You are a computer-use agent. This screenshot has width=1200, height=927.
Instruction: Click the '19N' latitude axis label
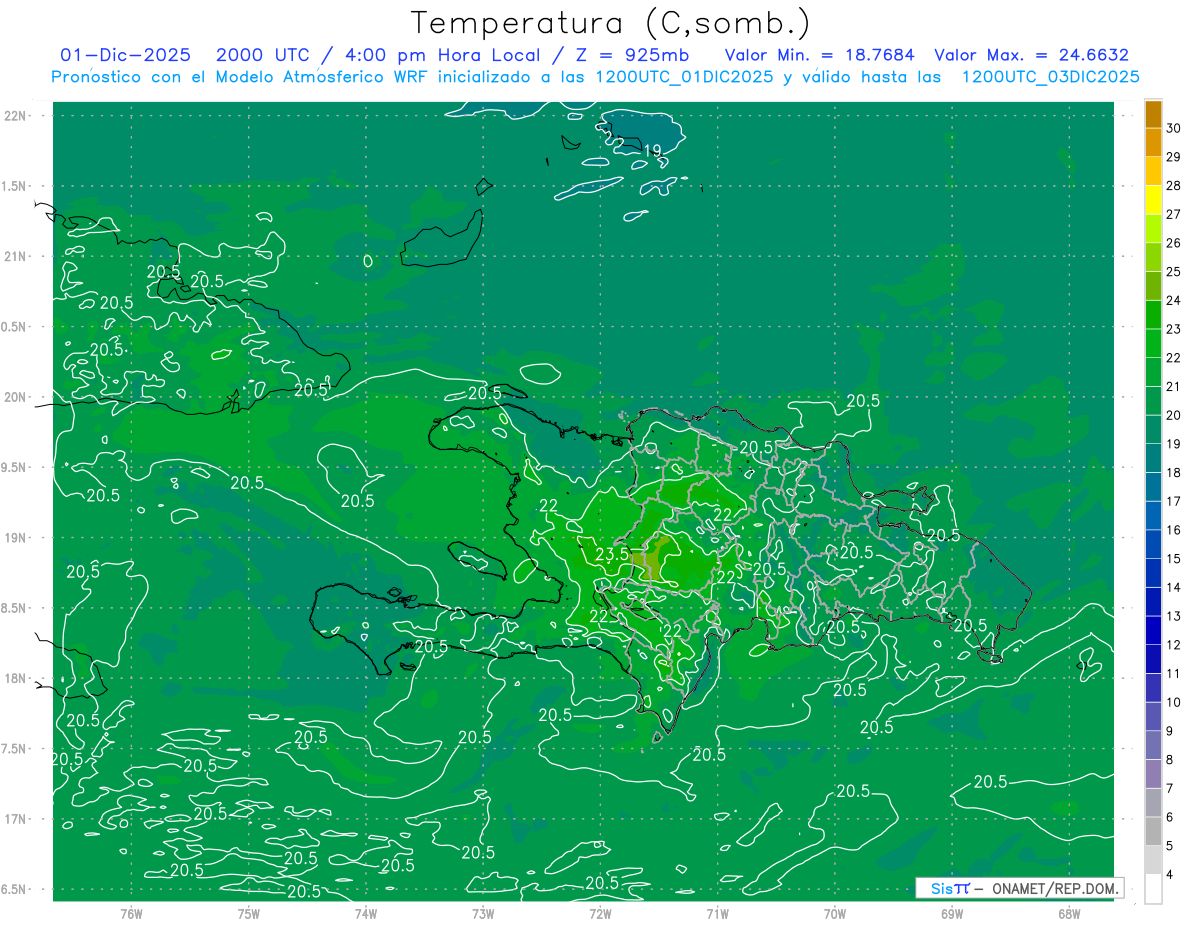[15, 537]
